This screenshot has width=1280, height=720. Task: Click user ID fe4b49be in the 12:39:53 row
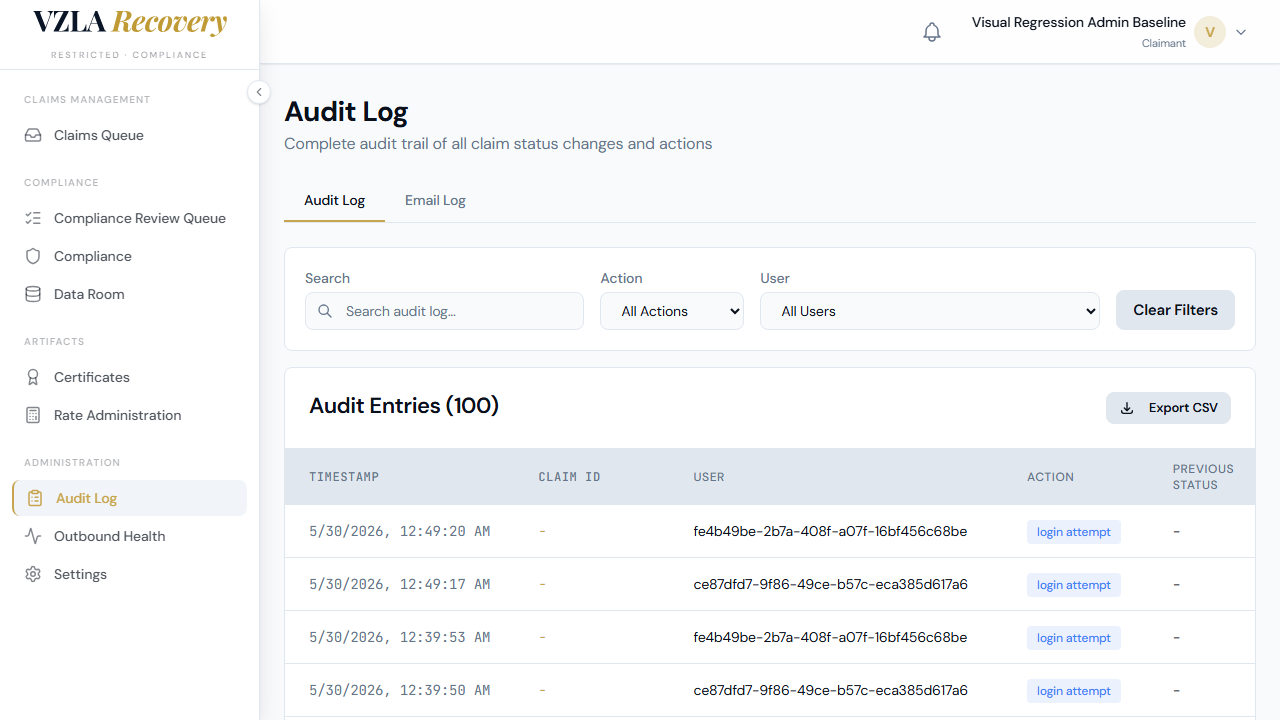pos(830,637)
